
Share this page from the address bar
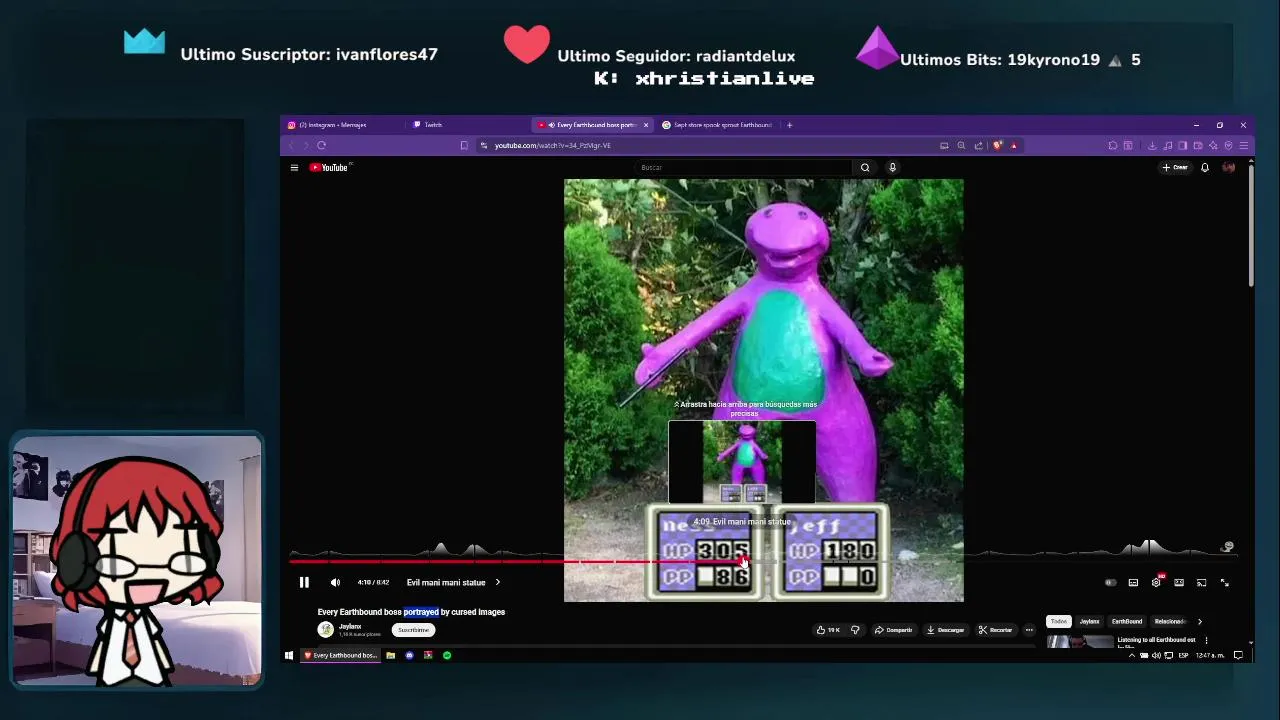[x=978, y=145]
